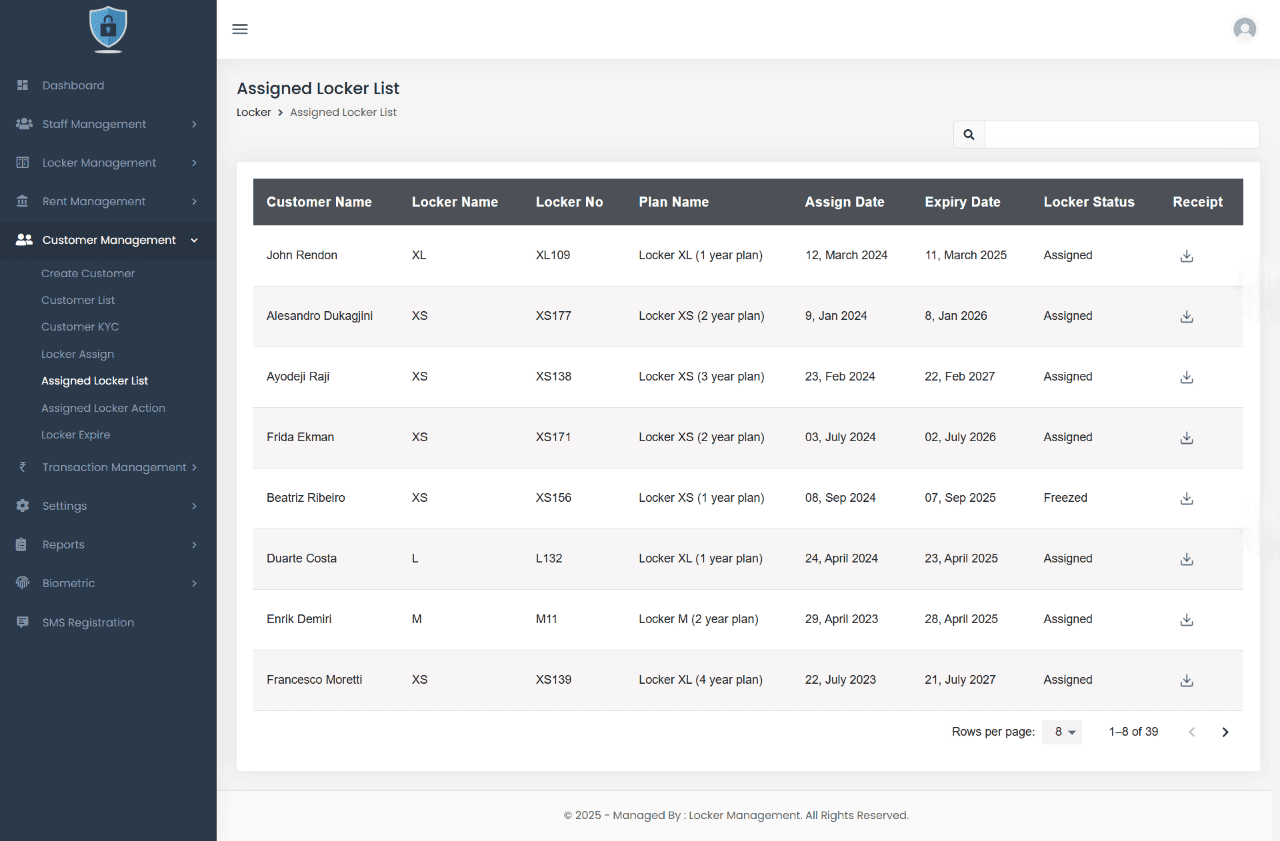Download receipt for John Rendon
This screenshot has width=1280, height=841.
[1186, 256]
